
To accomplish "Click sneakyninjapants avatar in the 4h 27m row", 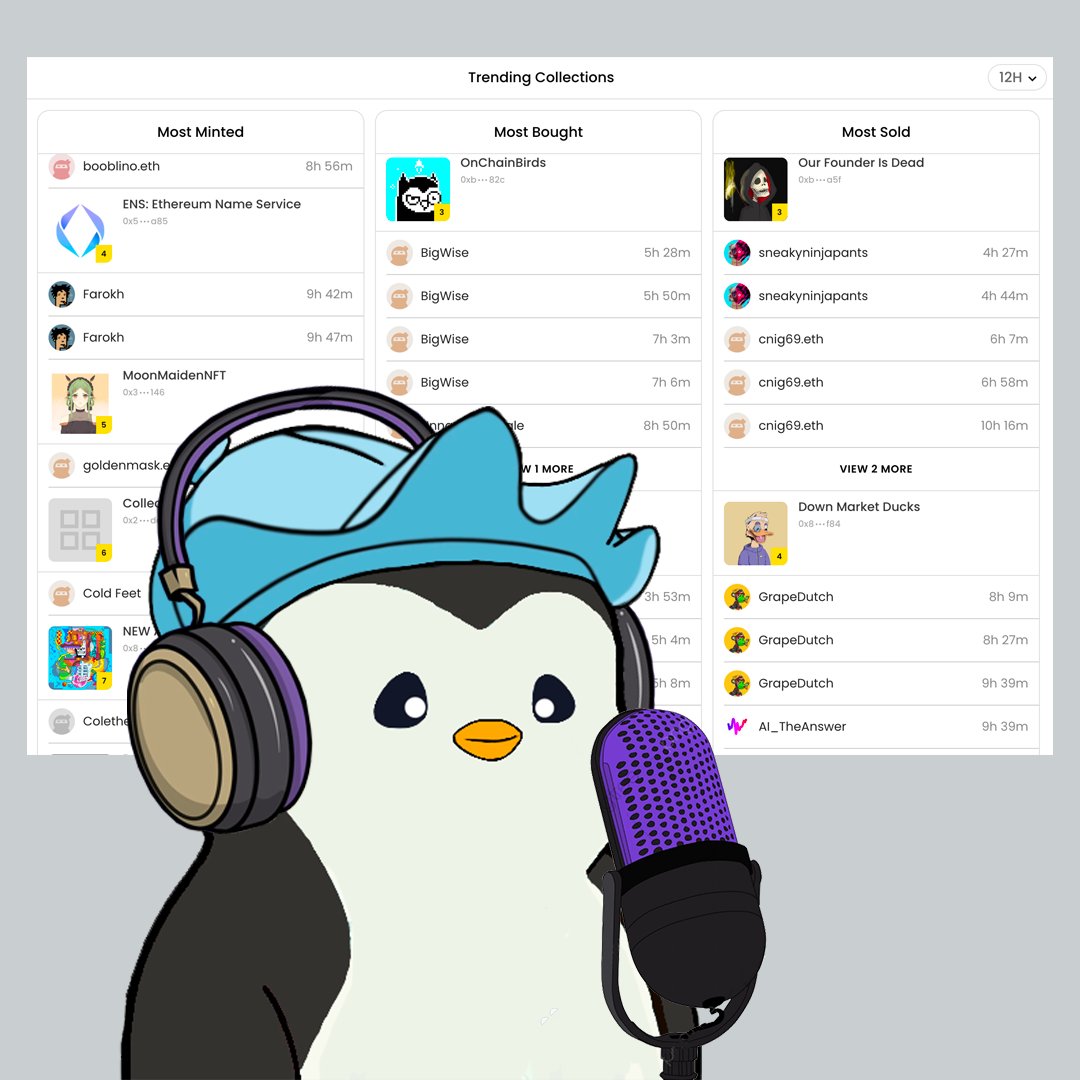I will [x=737, y=253].
